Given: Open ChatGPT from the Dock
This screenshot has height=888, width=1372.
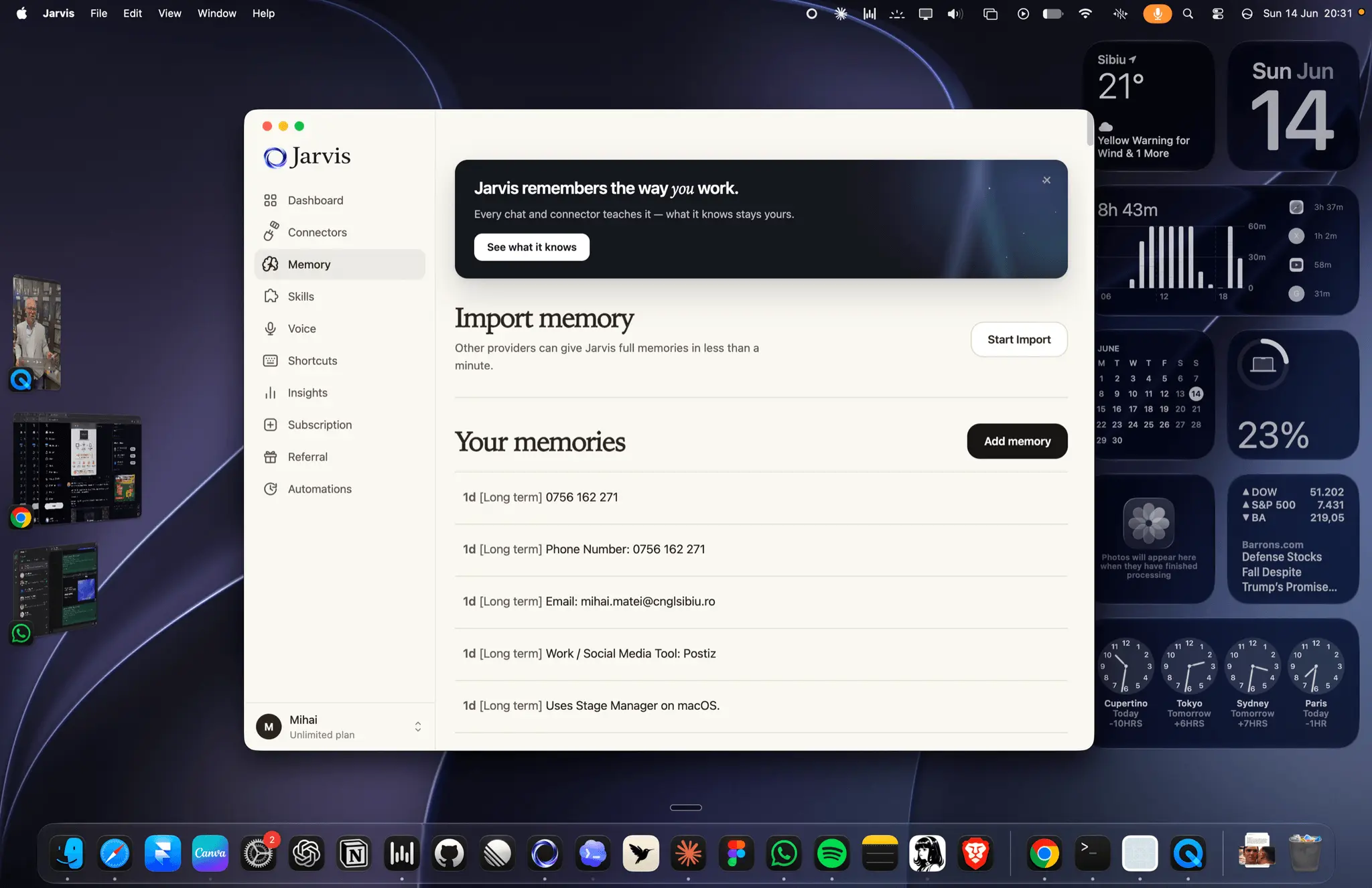Looking at the screenshot, I should [x=306, y=853].
